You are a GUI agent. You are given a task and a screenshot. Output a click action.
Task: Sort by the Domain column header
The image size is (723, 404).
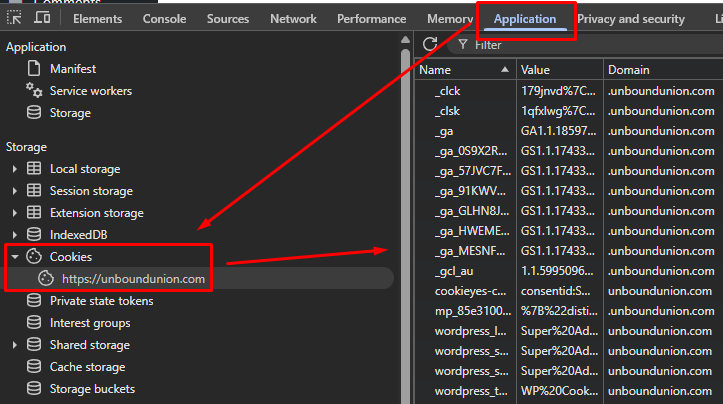click(663, 70)
